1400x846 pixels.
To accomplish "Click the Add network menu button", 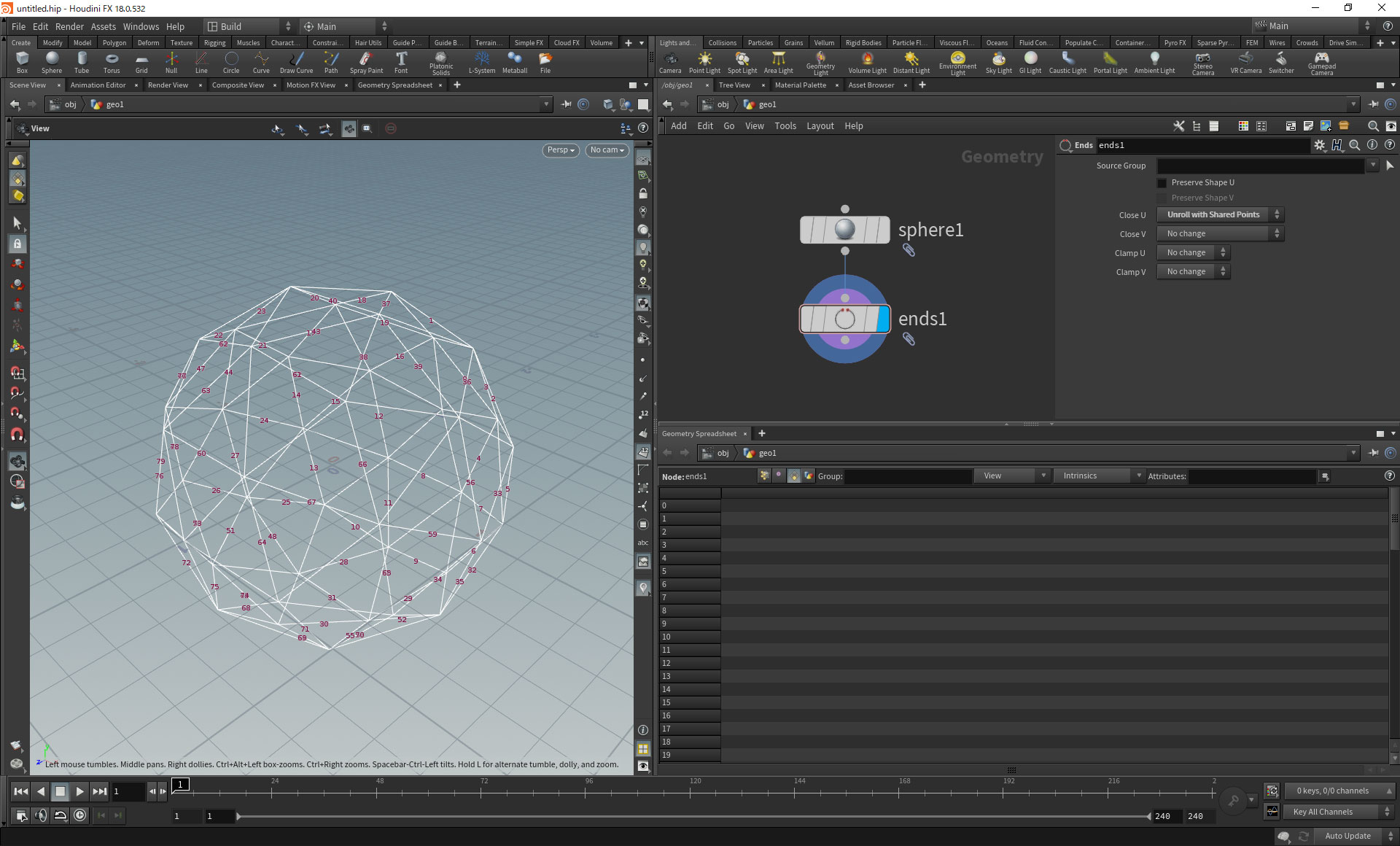I will click(678, 125).
